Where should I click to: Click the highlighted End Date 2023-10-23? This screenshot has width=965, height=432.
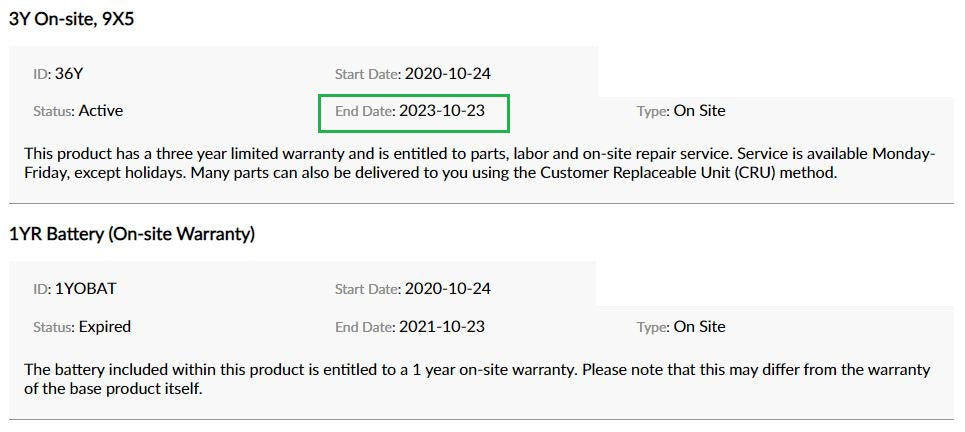(x=441, y=111)
